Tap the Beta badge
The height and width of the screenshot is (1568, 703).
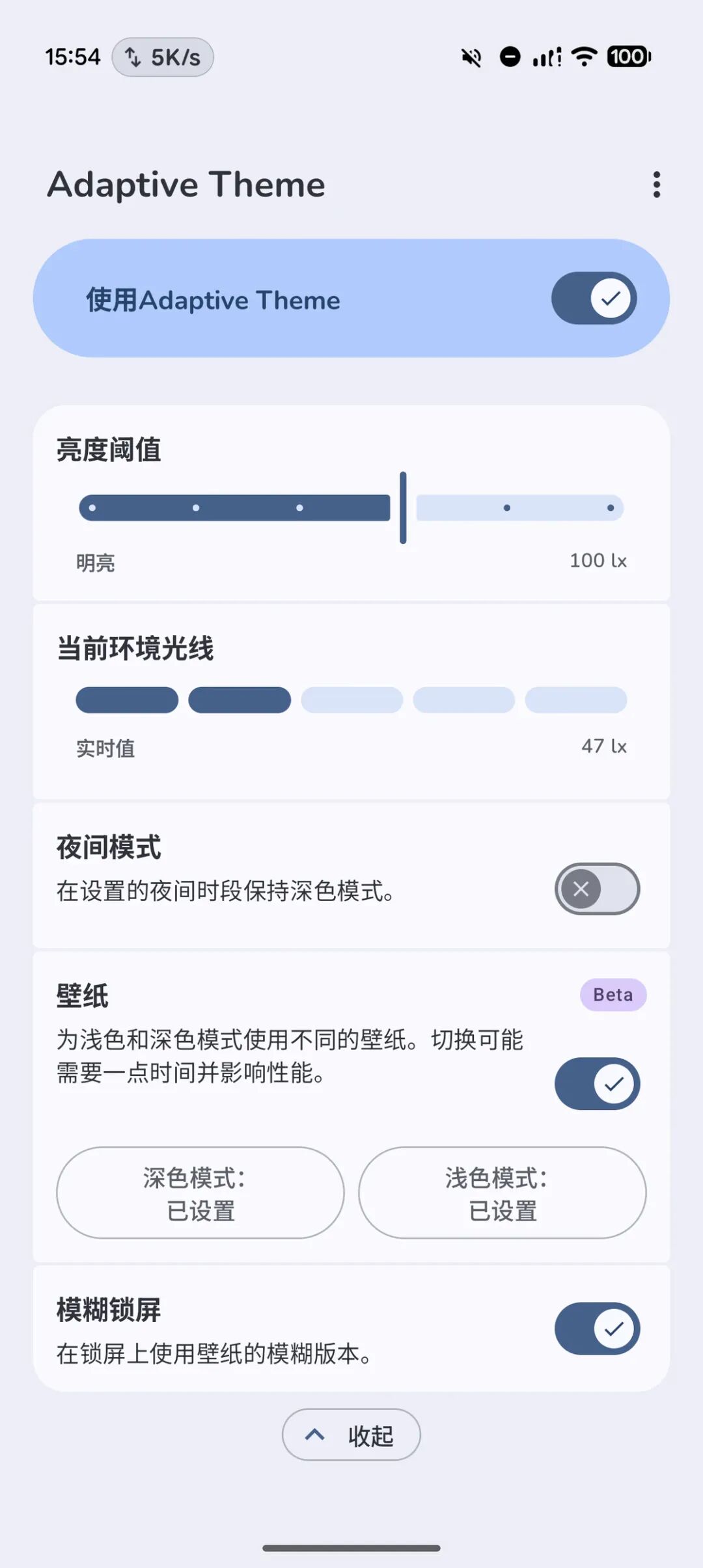613,995
